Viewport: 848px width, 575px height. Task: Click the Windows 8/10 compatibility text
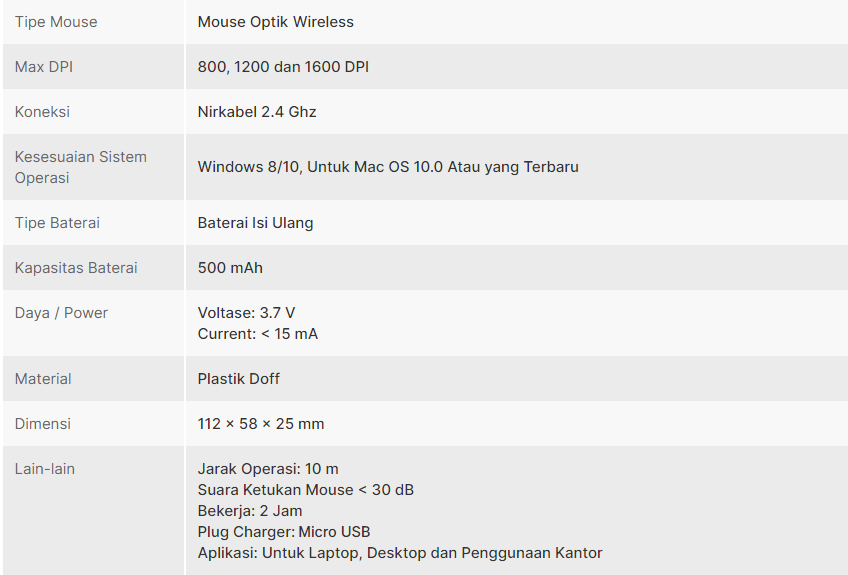(388, 167)
